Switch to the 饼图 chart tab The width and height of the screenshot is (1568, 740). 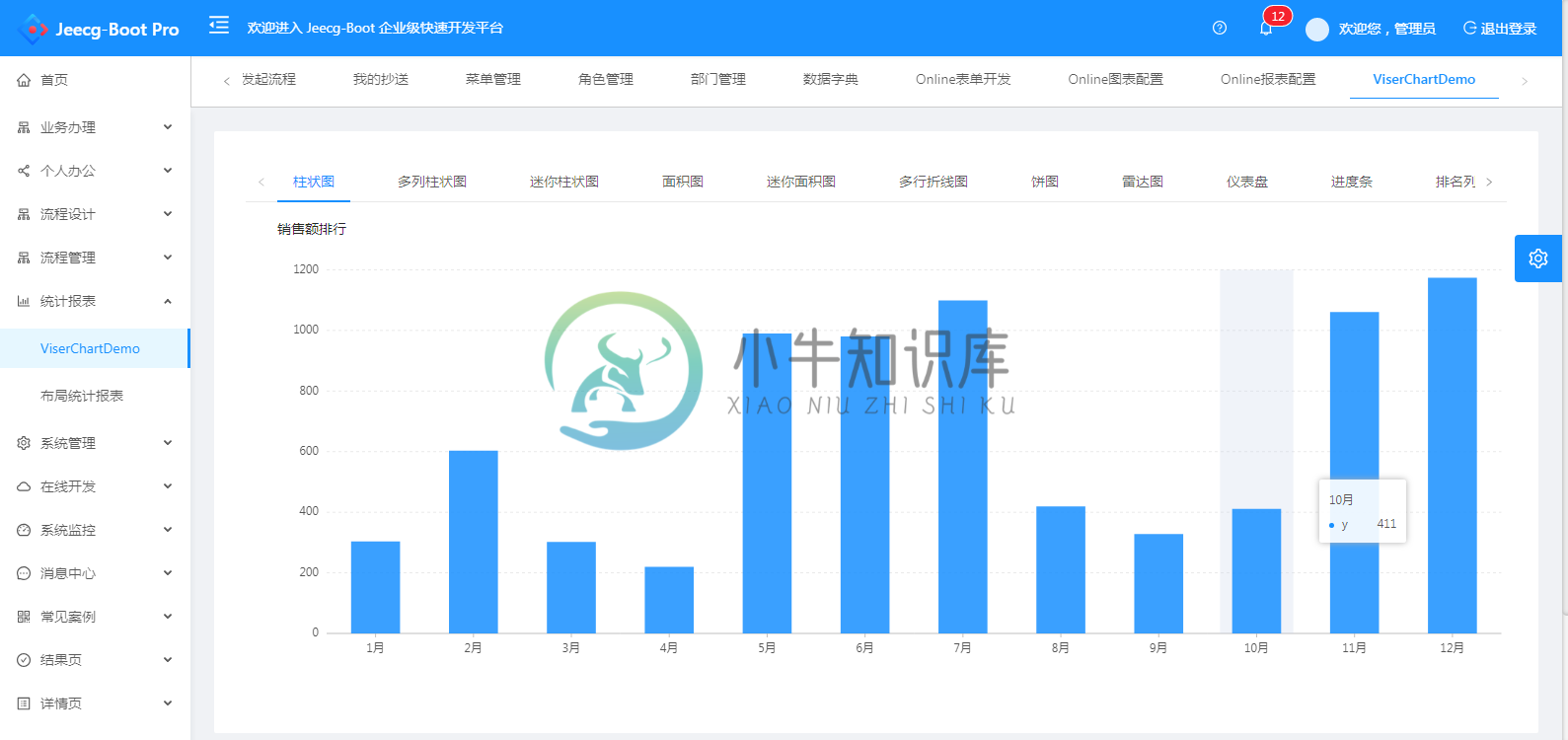(x=1045, y=182)
